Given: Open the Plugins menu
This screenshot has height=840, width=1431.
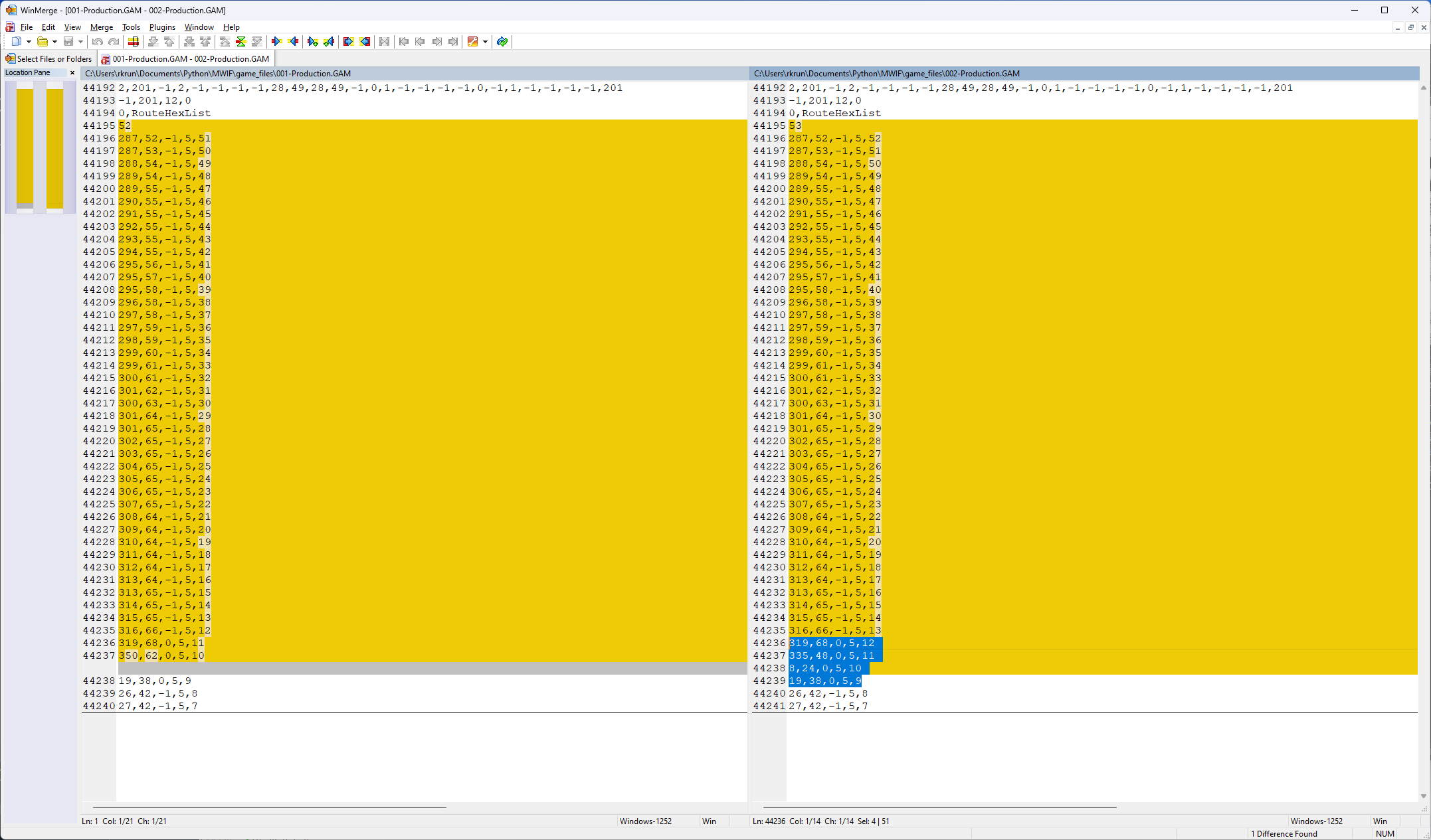Looking at the screenshot, I should click(x=162, y=27).
